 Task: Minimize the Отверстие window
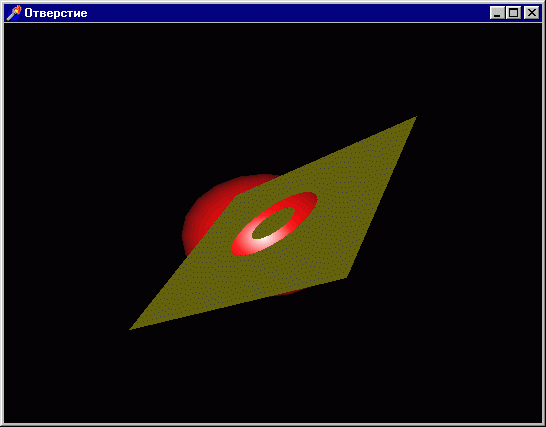coord(497,13)
